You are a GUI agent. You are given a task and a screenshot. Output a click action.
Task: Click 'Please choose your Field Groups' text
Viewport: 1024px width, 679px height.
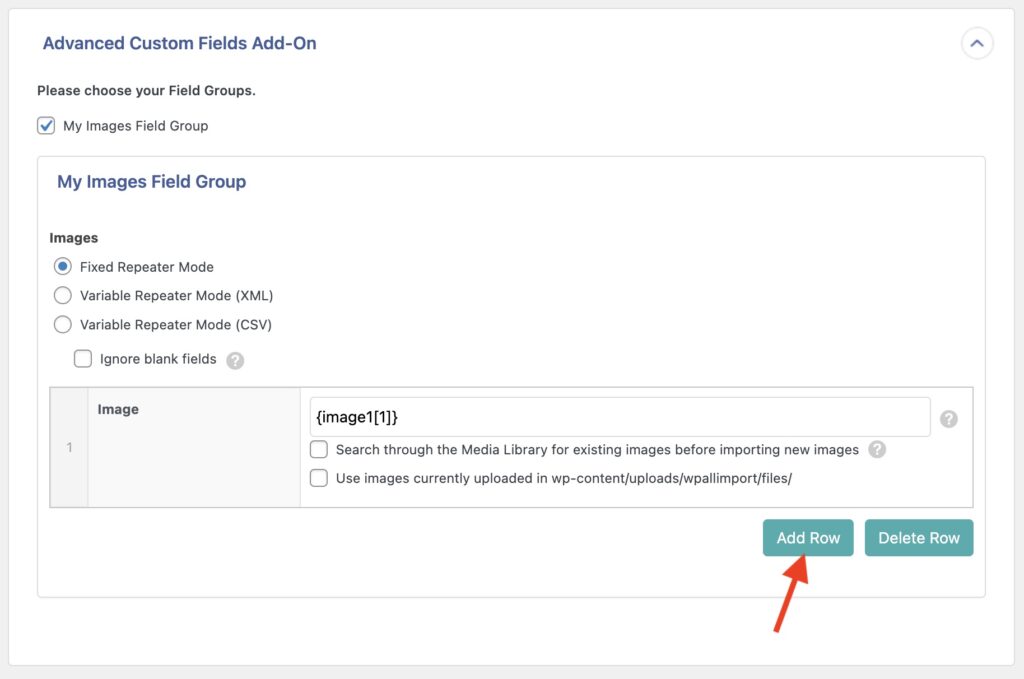tap(146, 91)
